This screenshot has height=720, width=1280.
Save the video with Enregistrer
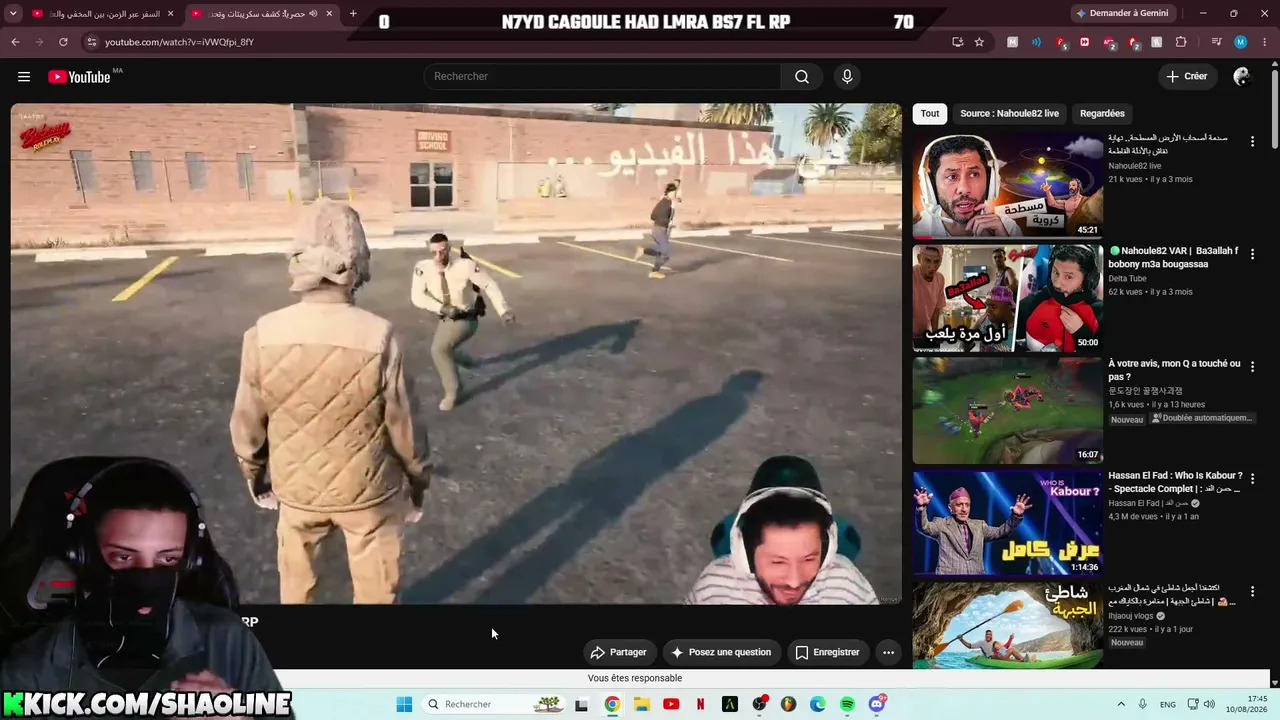point(828,652)
